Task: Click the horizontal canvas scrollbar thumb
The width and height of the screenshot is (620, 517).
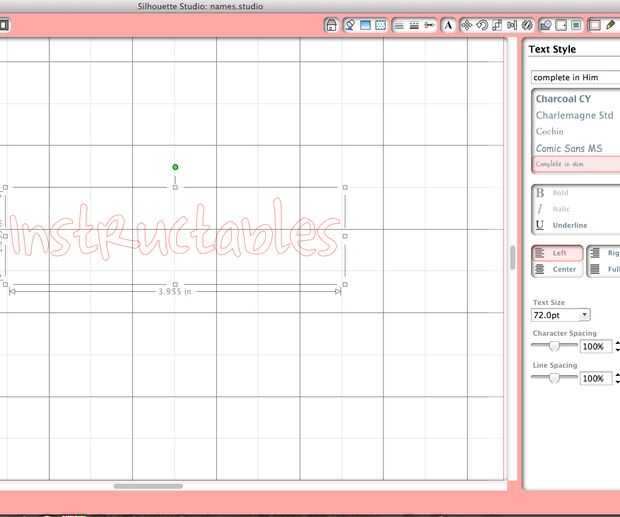Action: (148, 486)
